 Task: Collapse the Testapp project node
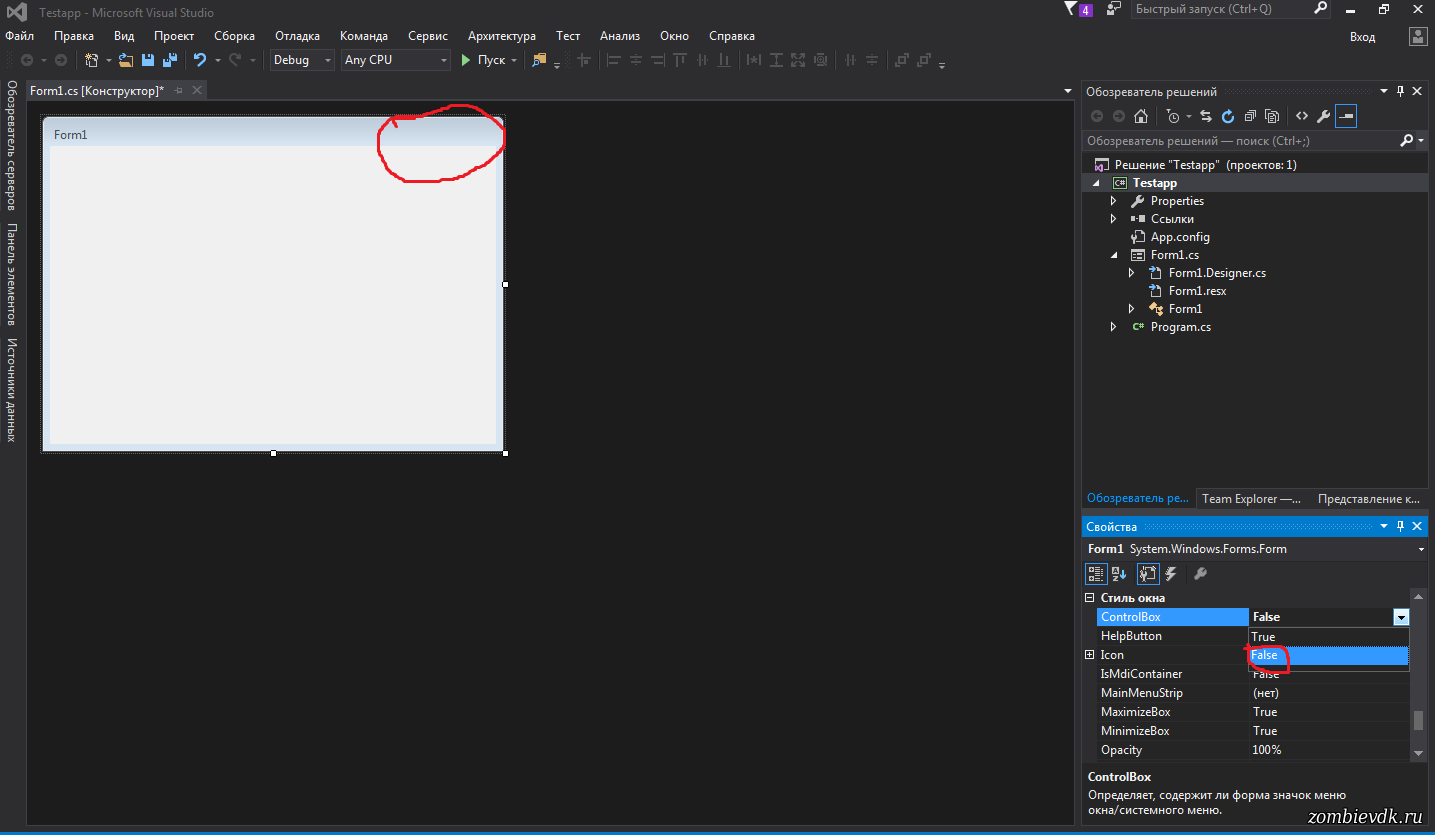(x=1095, y=183)
